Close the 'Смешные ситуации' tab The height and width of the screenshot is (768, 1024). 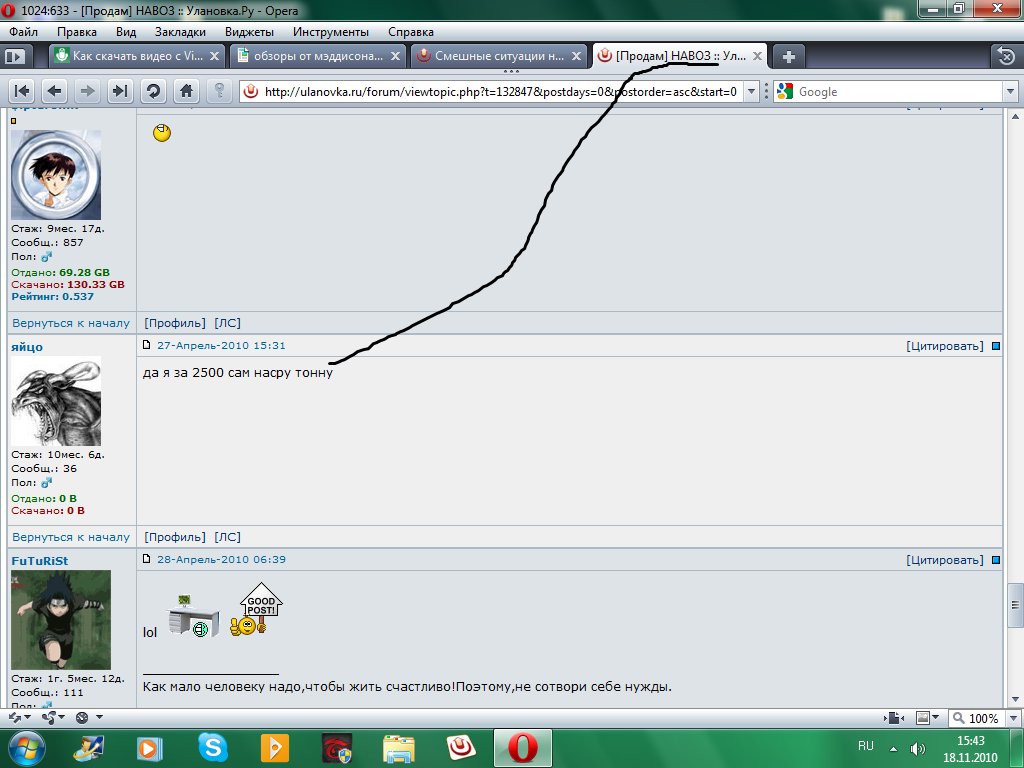pyautogui.click(x=576, y=56)
